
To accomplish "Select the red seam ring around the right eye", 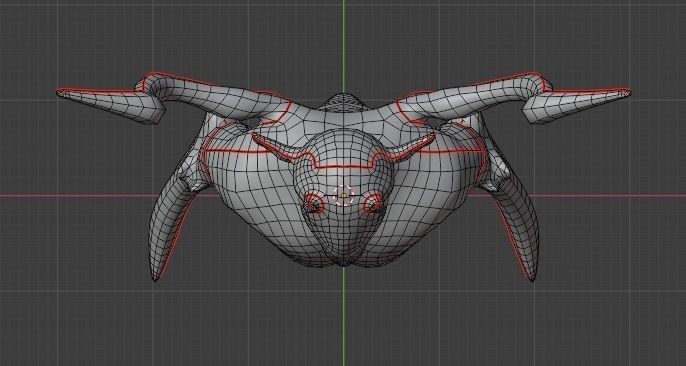I will click(x=372, y=203).
